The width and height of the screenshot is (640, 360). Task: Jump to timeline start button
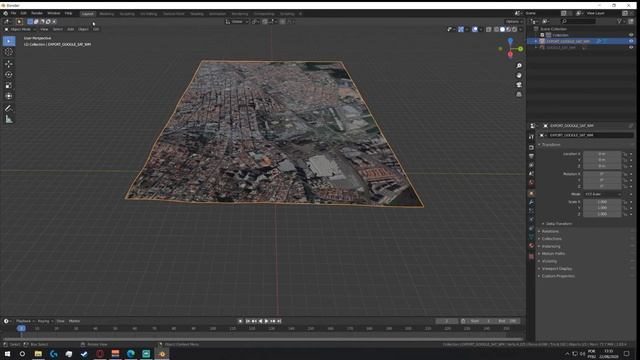point(248,321)
